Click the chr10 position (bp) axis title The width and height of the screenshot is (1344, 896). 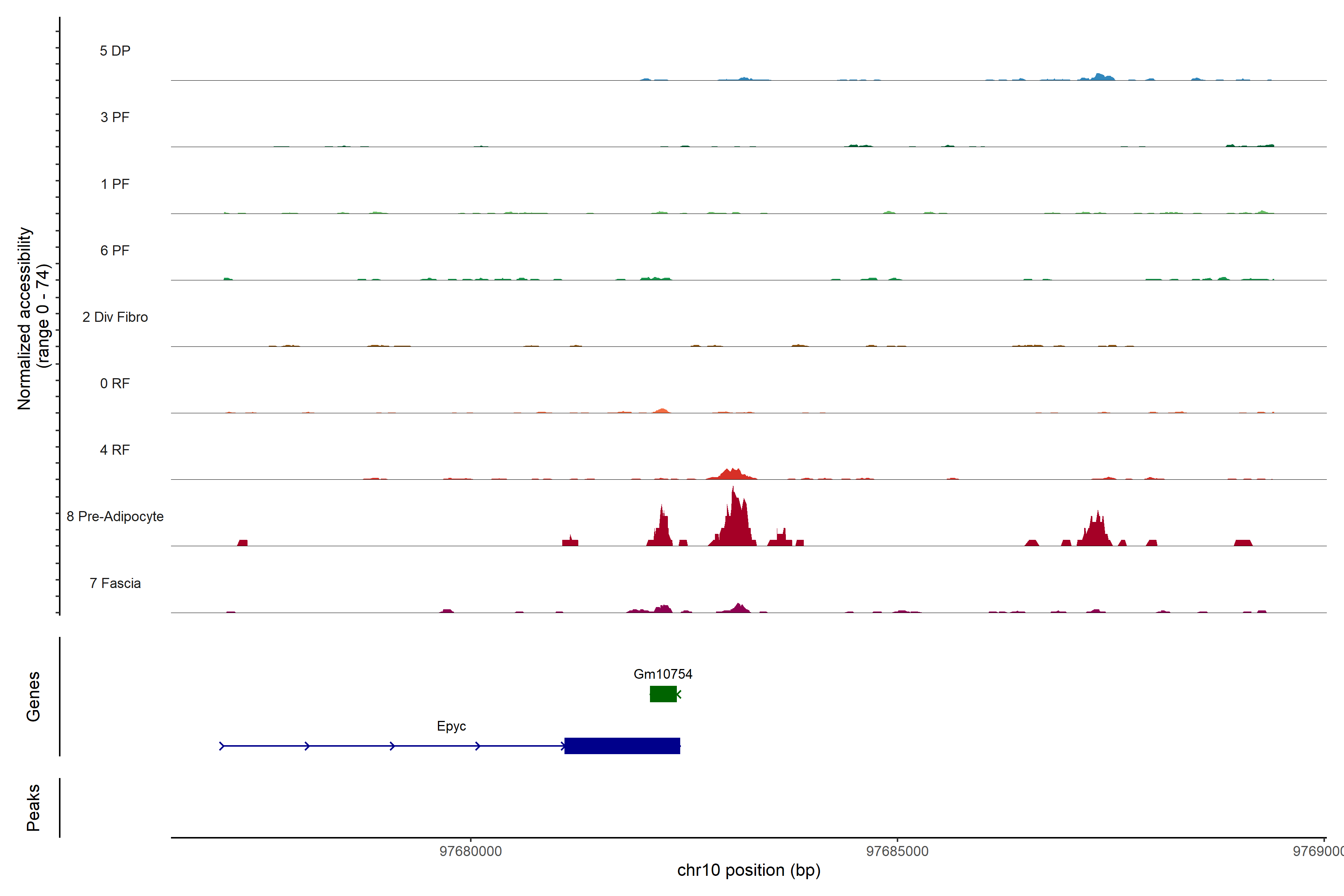click(749, 870)
